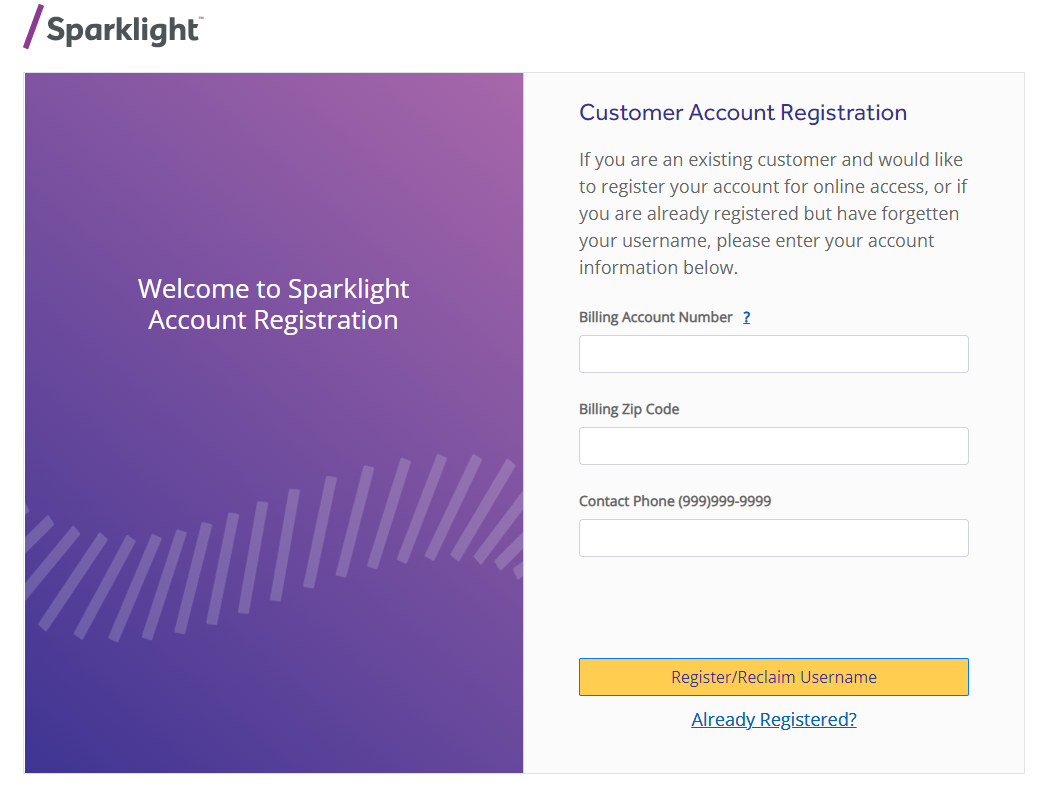Click the Billing Account Number label
Viewport: 1038px width, 791px height.
pyautogui.click(x=655, y=318)
